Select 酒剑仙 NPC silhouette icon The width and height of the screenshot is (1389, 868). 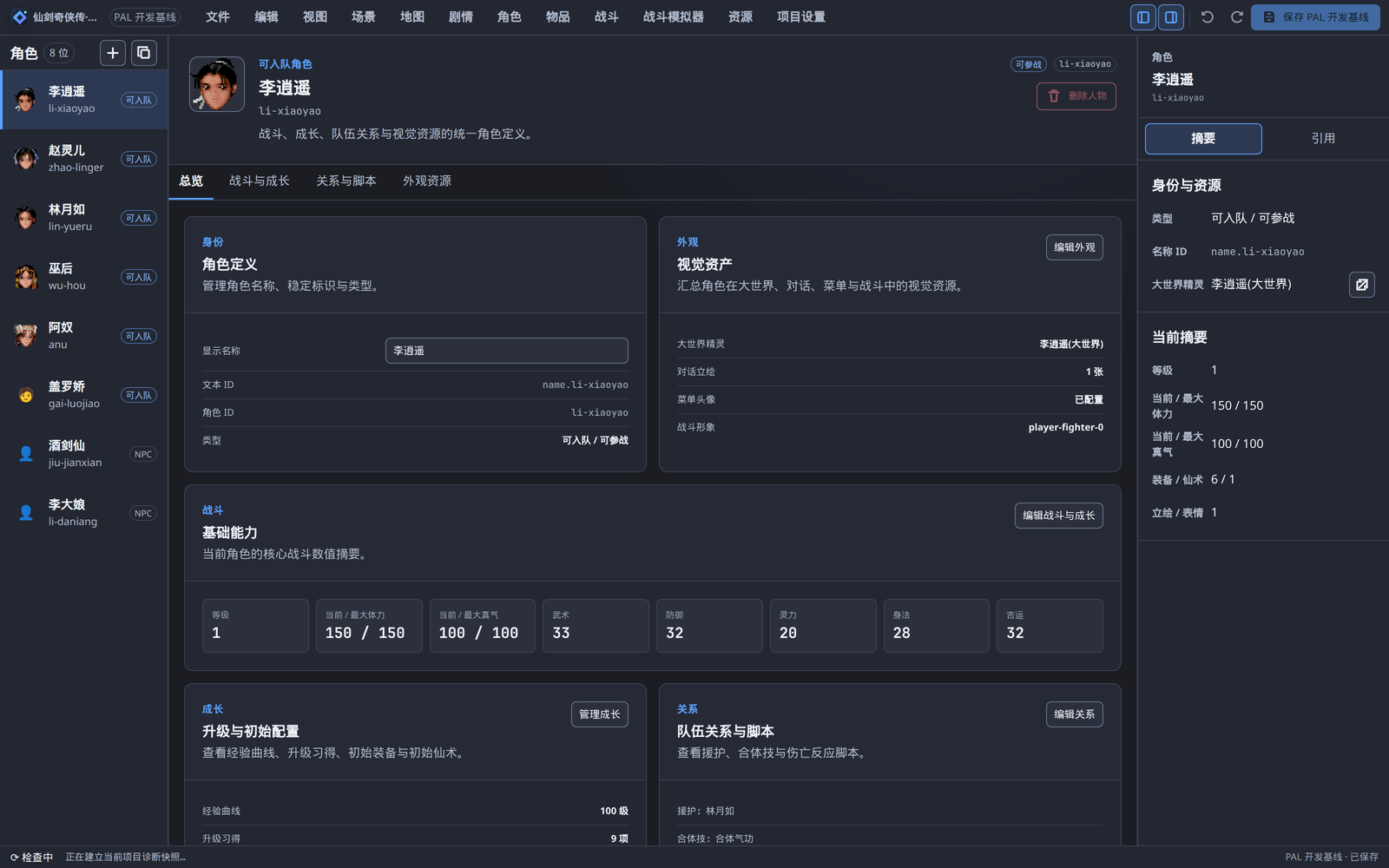point(26,454)
